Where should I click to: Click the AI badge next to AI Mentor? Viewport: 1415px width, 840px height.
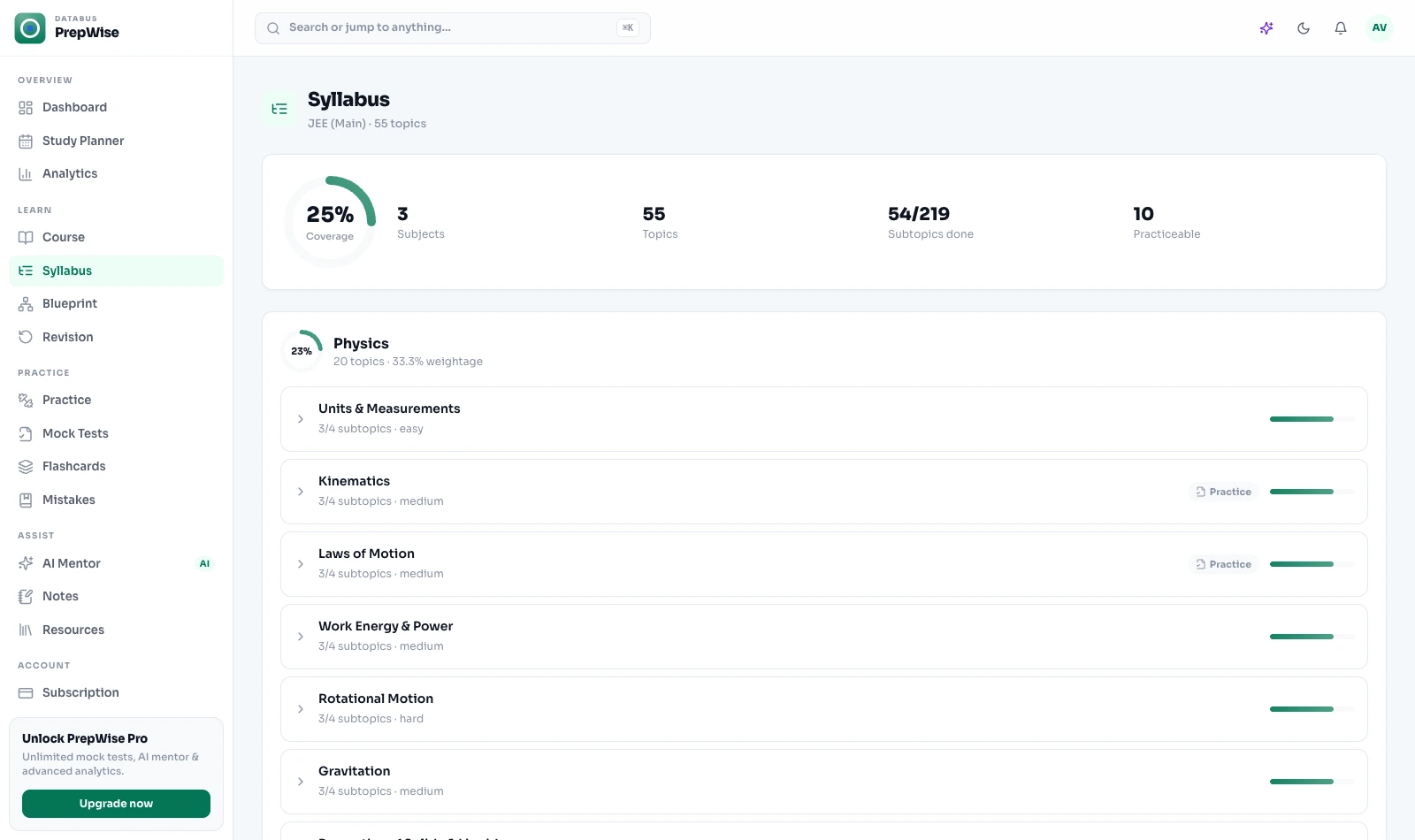click(x=204, y=563)
